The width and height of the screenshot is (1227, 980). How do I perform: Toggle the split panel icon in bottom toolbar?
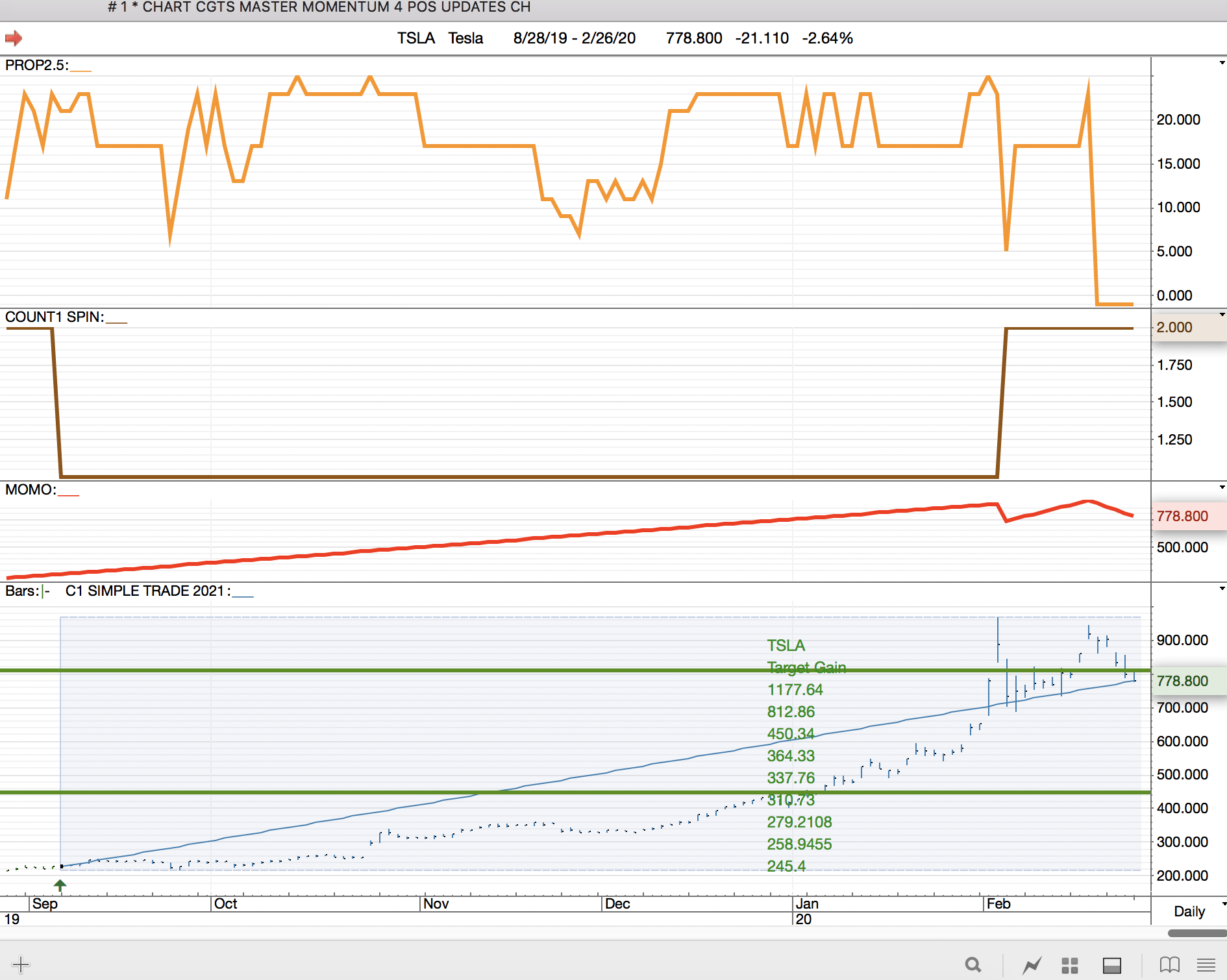pos(1112,965)
